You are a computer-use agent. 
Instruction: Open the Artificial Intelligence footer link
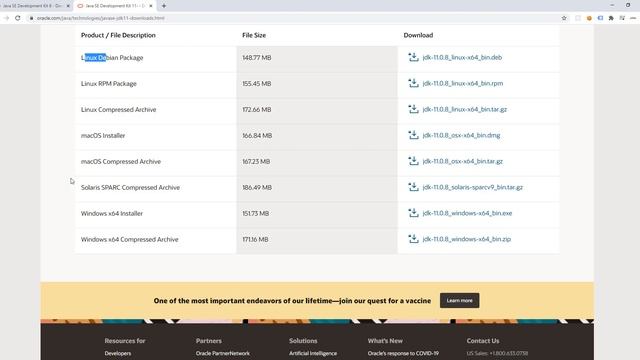(313, 353)
